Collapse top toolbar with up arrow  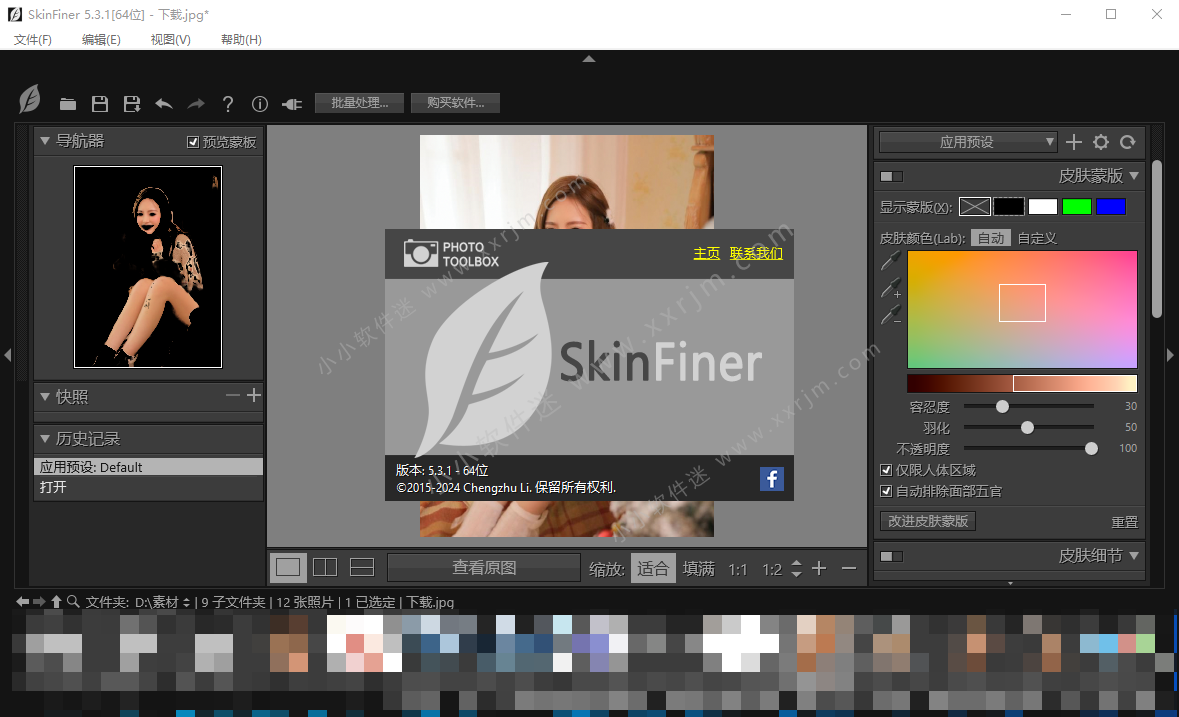[x=589, y=59]
